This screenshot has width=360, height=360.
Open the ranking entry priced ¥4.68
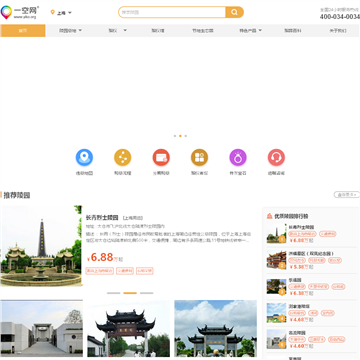pos(311,313)
